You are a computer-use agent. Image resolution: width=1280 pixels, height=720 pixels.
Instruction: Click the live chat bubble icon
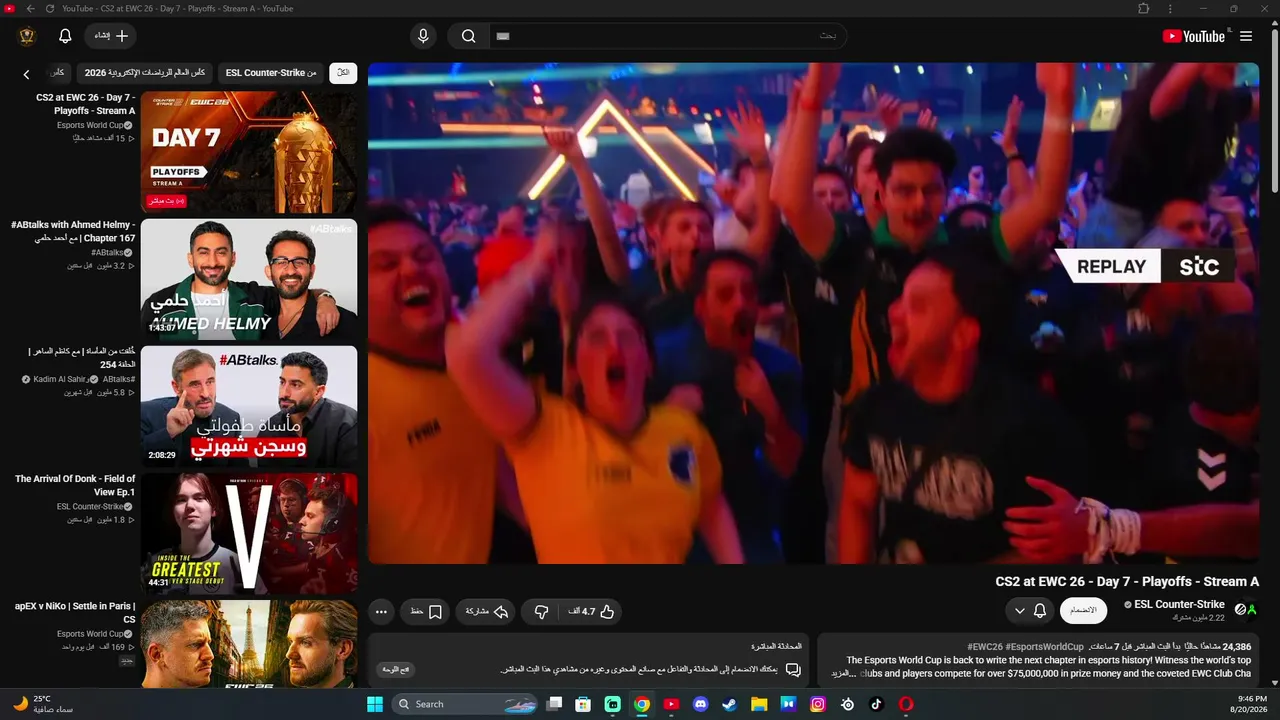(793, 669)
